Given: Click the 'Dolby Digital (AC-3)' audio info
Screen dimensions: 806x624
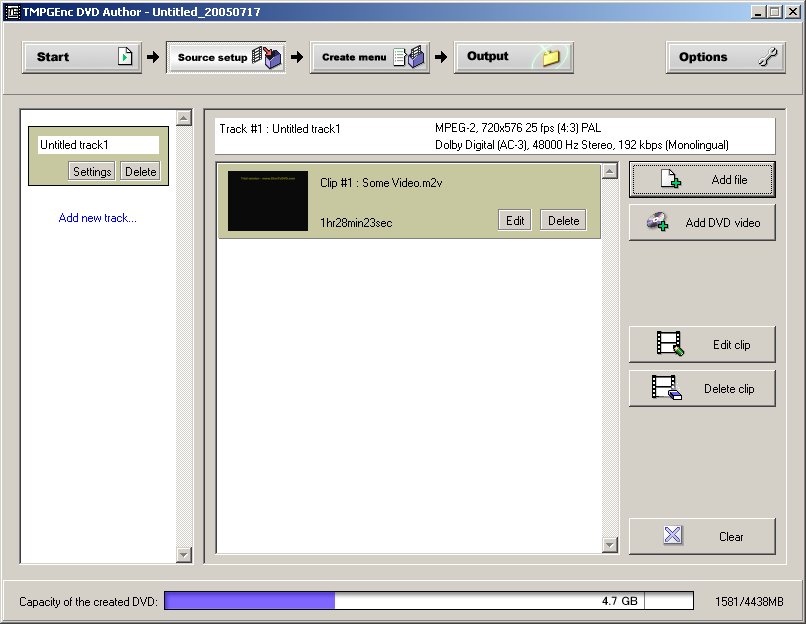Looking at the screenshot, I should 581,145.
